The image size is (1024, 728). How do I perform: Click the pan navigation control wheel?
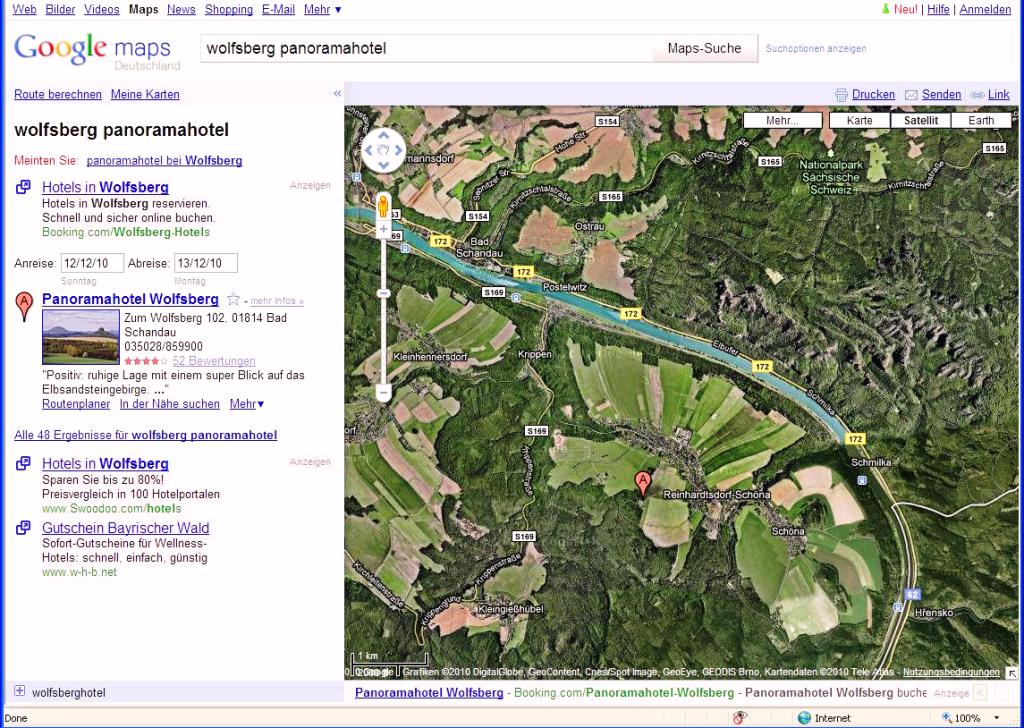(x=384, y=152)
